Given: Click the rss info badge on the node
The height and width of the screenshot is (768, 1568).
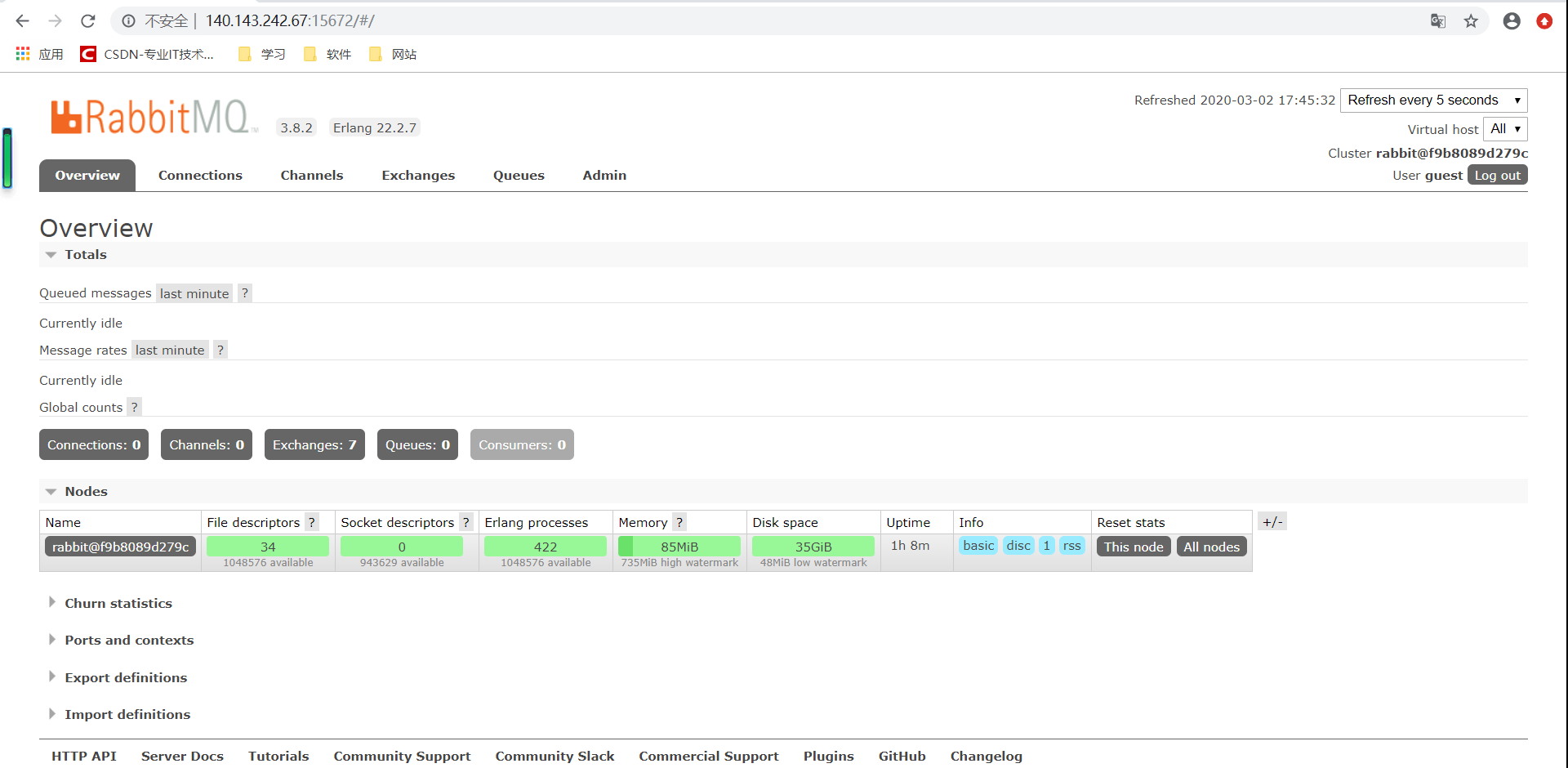Looking at the screenshot, I should 1072,546.
